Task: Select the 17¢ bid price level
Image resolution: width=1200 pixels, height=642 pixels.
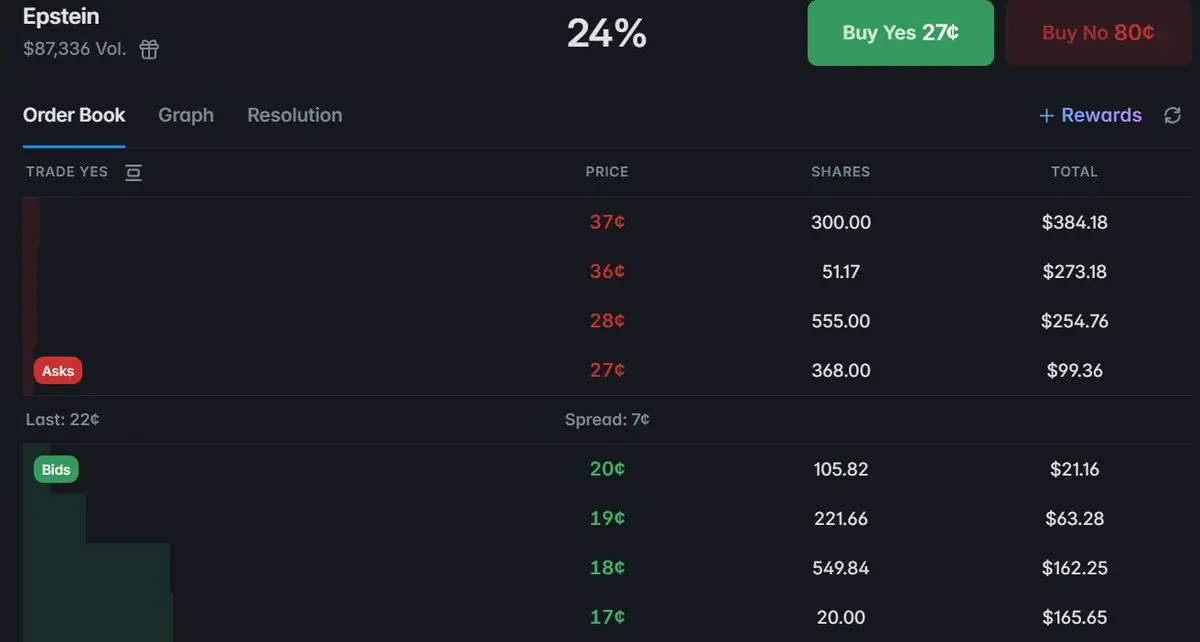Action: pyautogui.click(x=607, y=617)
